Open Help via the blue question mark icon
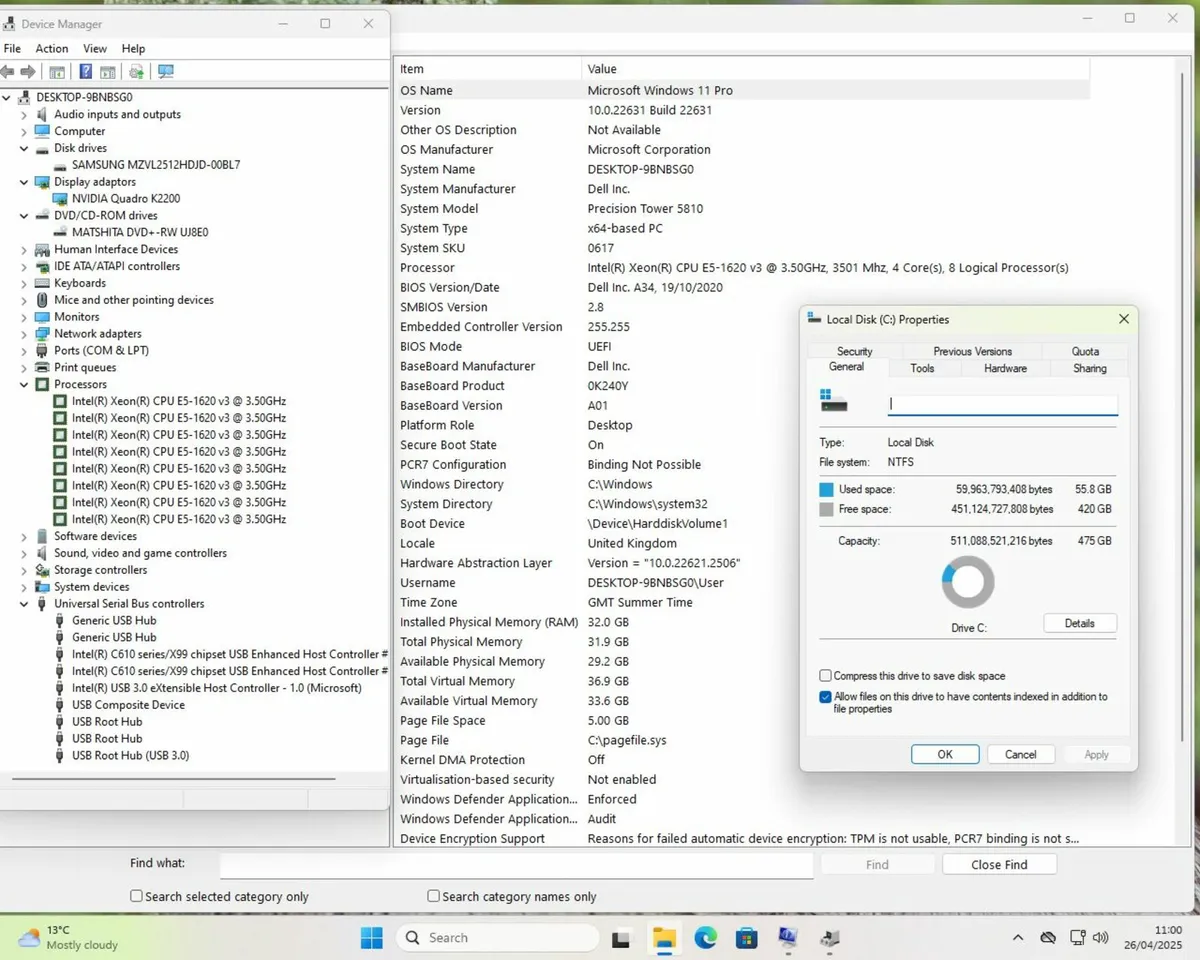The height and width of the screenshot is (960, 1200). coord(86,72)
